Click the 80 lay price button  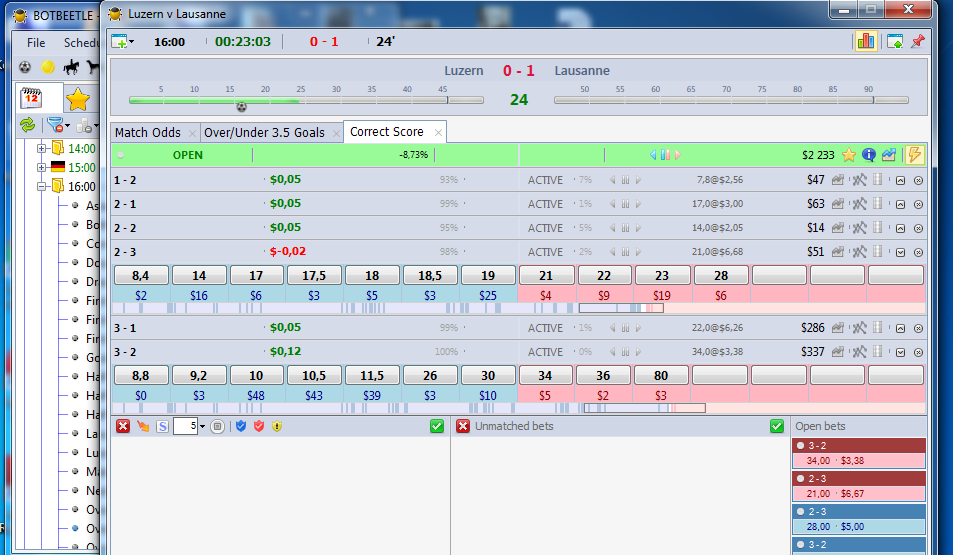pyautogui.click(x=661, y=375)
